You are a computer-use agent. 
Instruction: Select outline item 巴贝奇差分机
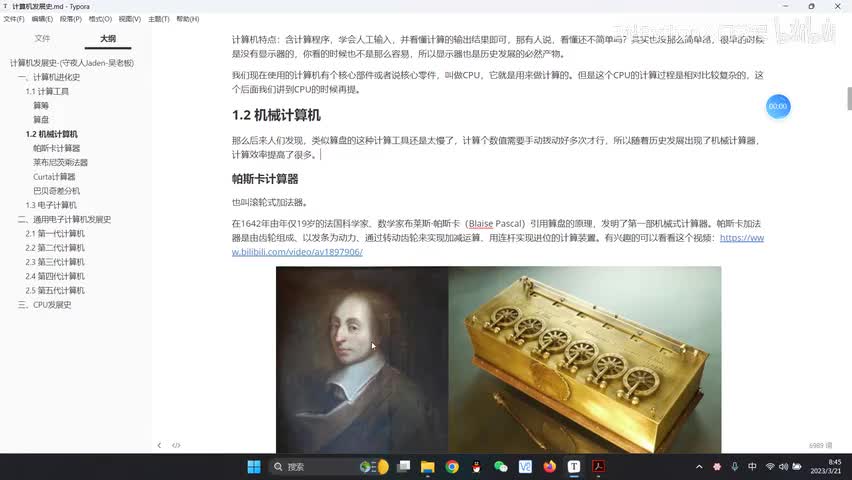[57, 191]
